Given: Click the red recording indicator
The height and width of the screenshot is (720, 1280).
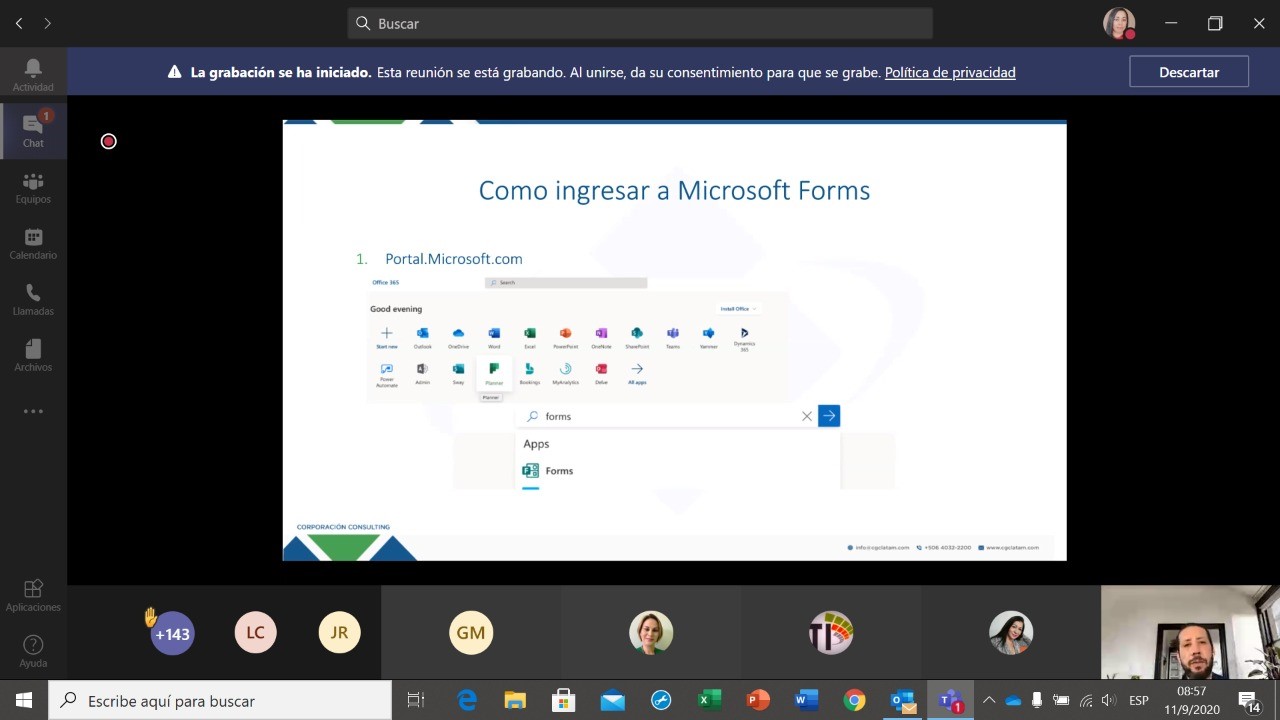Looking at the screenshot, I should tap(109, 141).
